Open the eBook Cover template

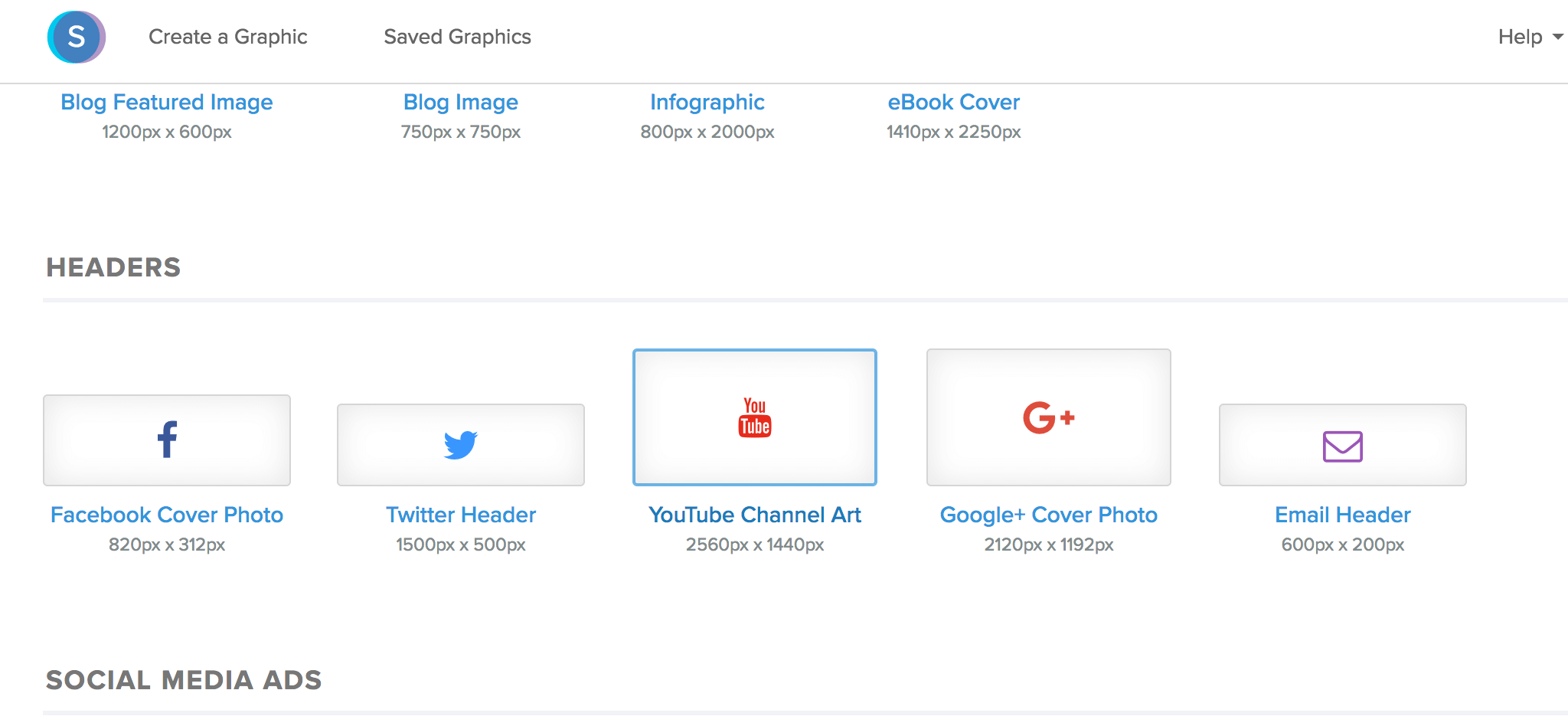[x=953, y=102]
